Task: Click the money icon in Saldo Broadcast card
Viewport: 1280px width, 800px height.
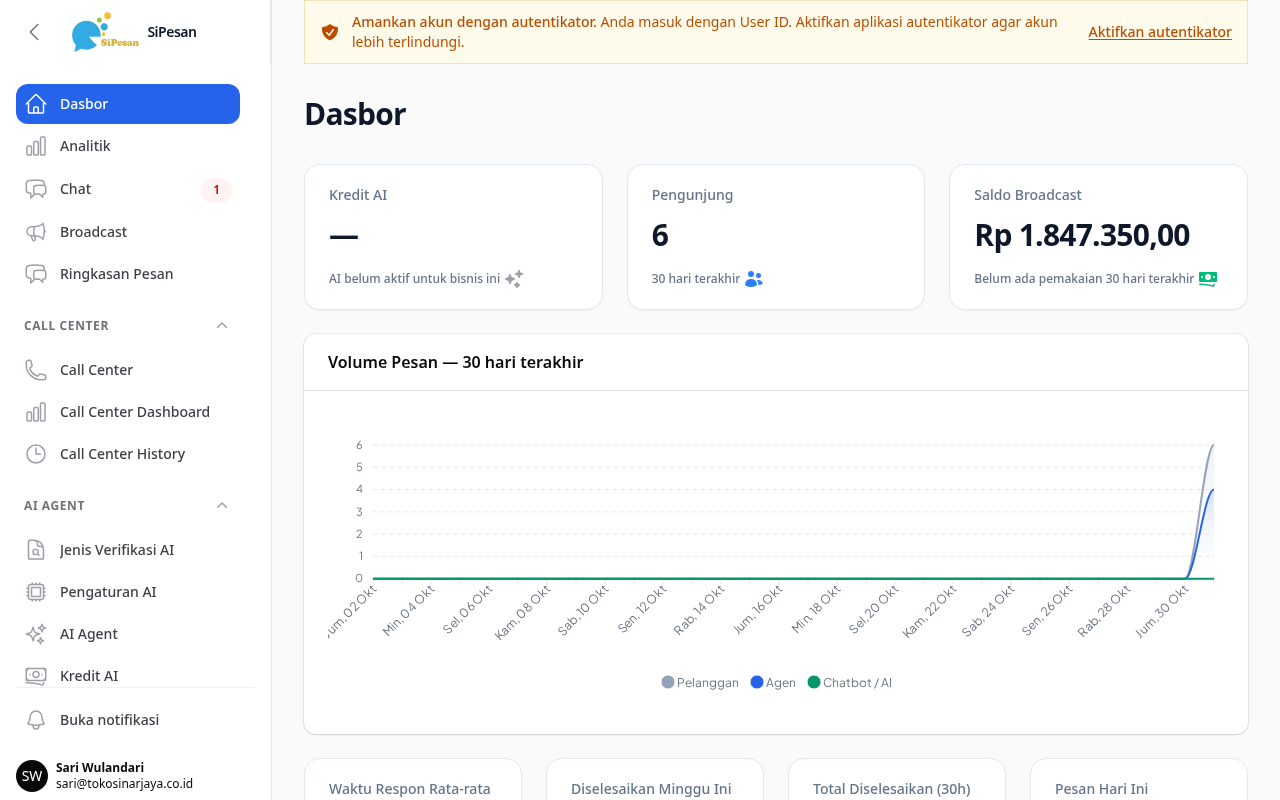Action: (x=1208, y=279)
